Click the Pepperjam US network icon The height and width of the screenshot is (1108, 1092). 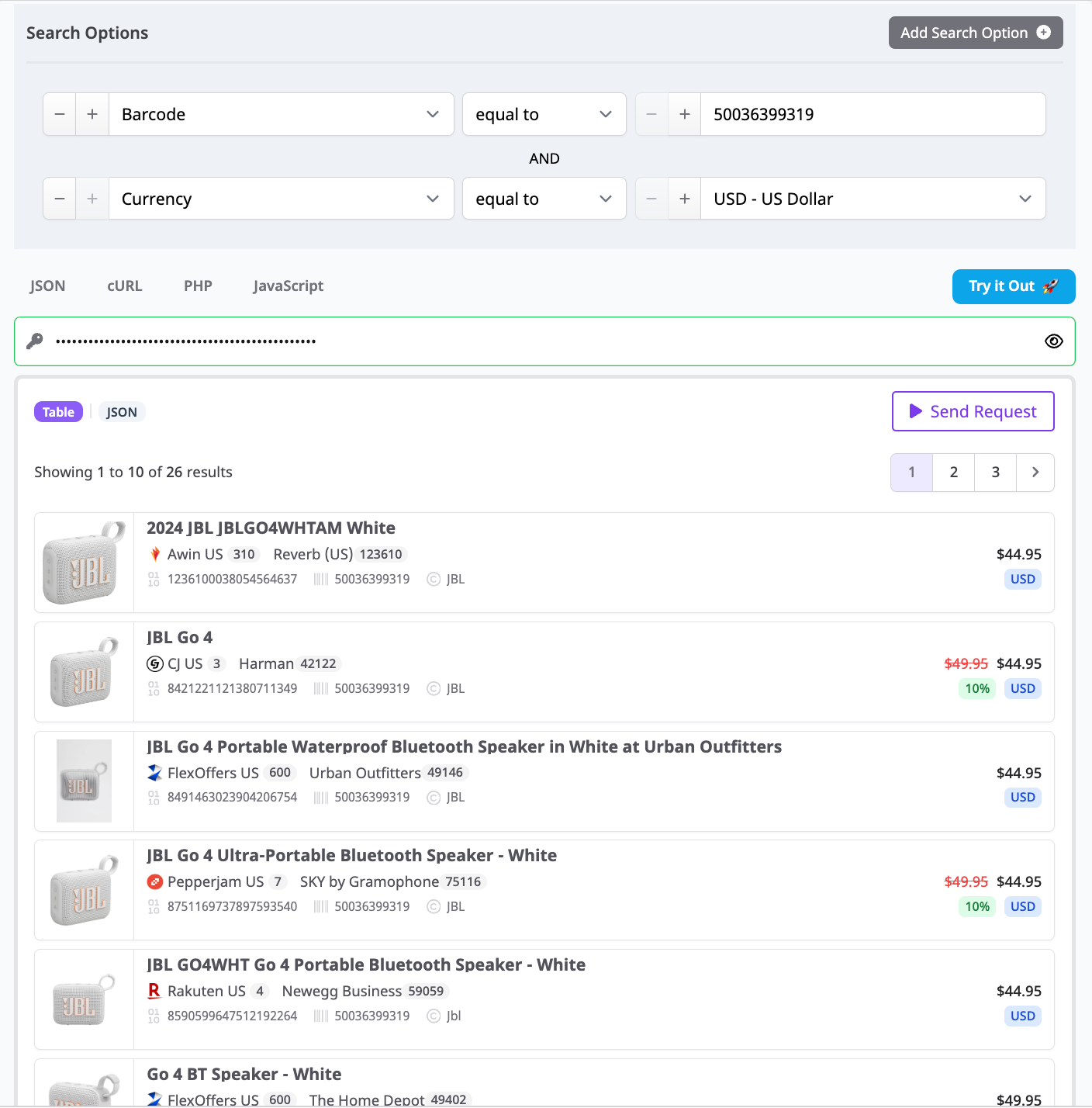pos(155,881)
